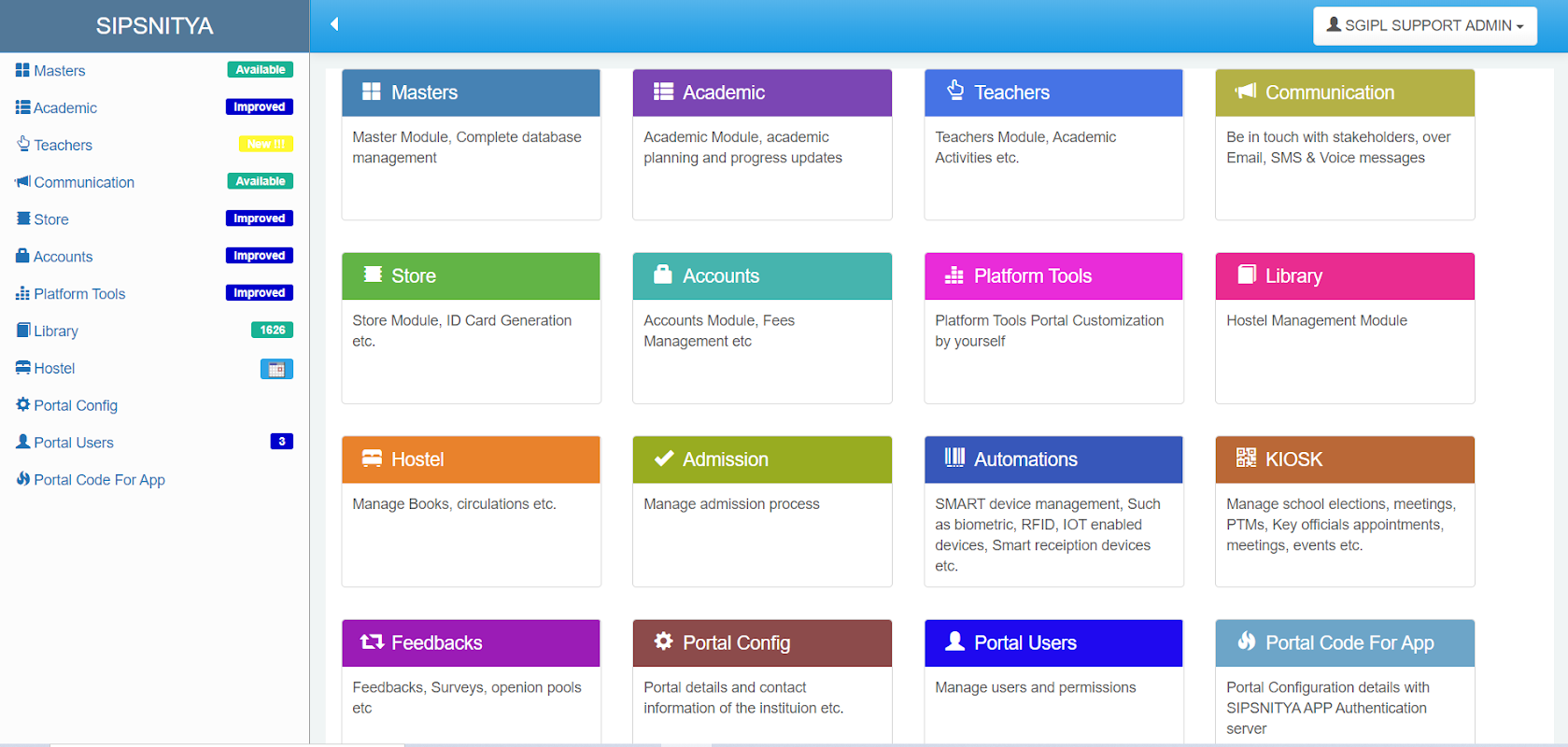Click the Portal Users person icon in sidebar
1568x747 pixels.
(x=23, y=442)
